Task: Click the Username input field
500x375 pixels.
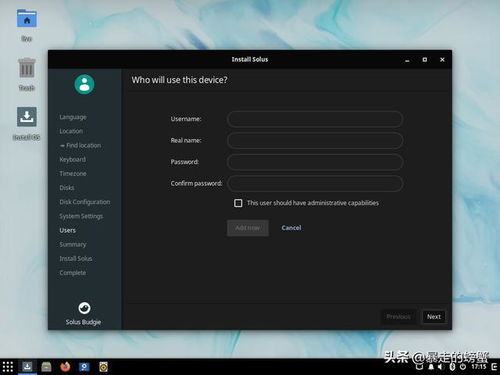Action: (x=315, y=119)
